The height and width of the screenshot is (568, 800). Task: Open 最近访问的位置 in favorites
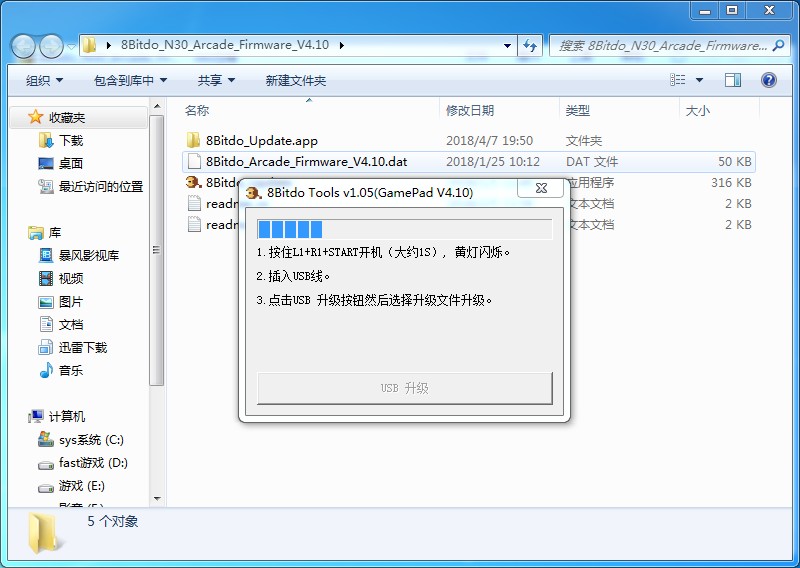[101, 187]
